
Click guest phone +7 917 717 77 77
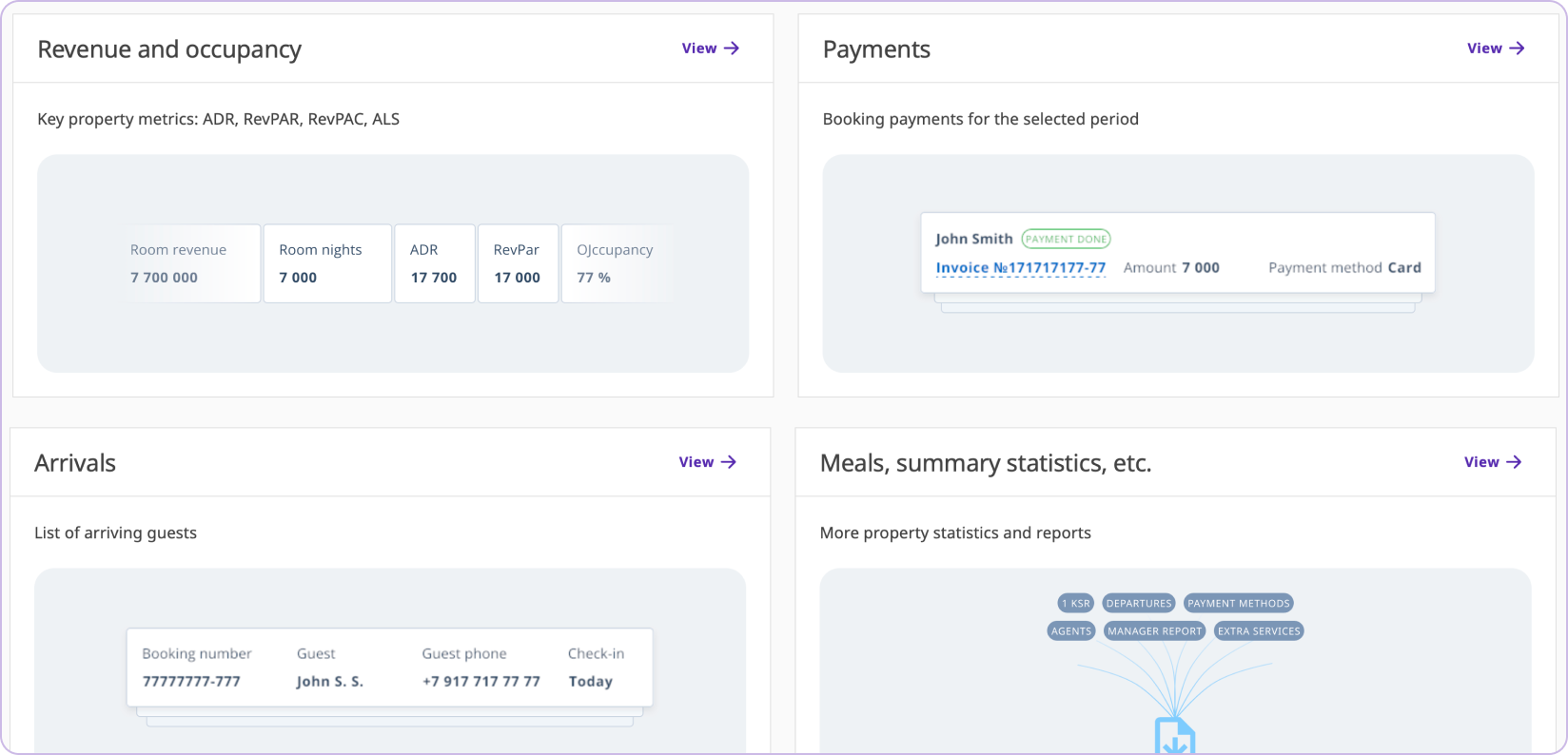pyautogui.click(x=481, y=682)
